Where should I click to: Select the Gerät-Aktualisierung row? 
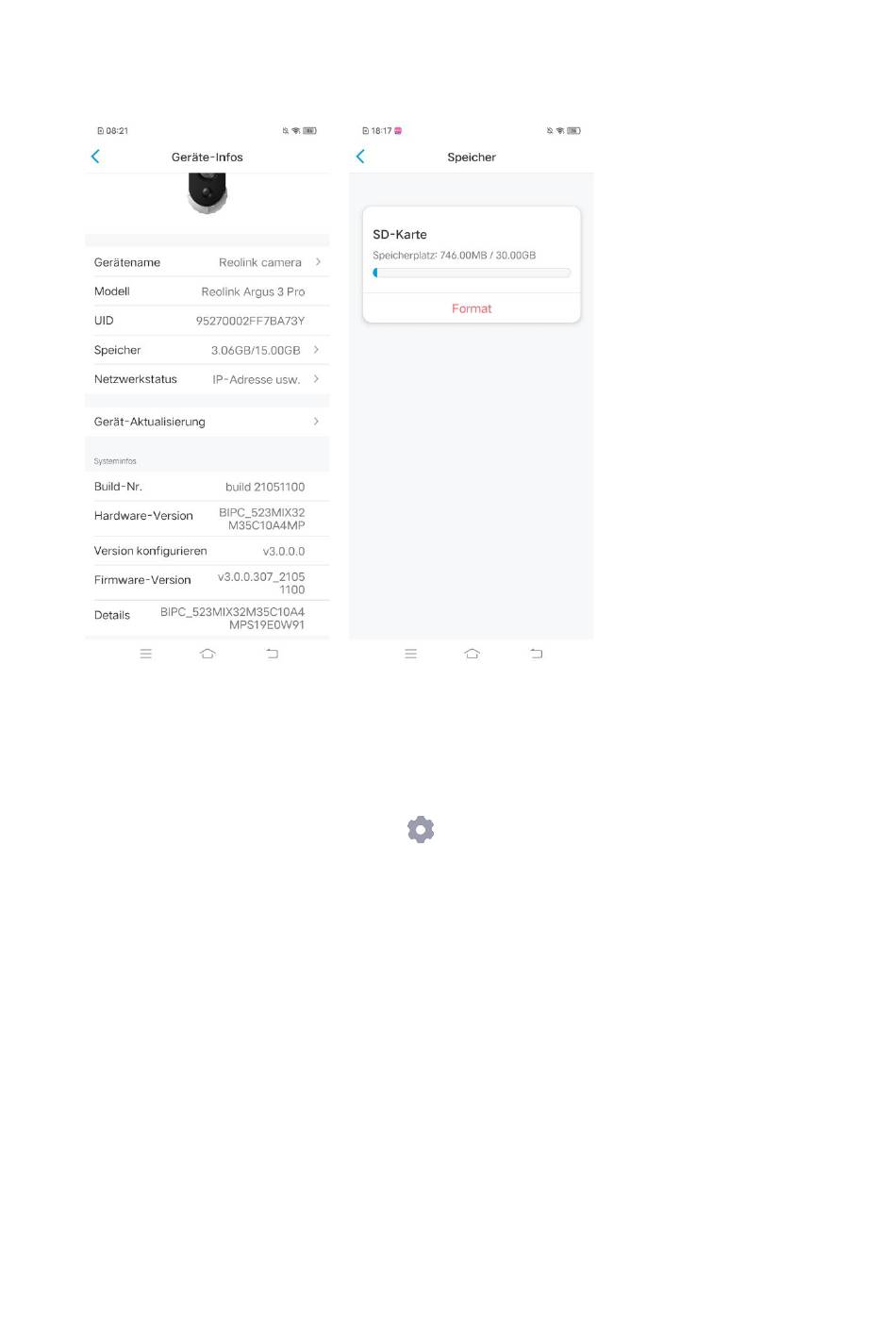click(207, 422)
